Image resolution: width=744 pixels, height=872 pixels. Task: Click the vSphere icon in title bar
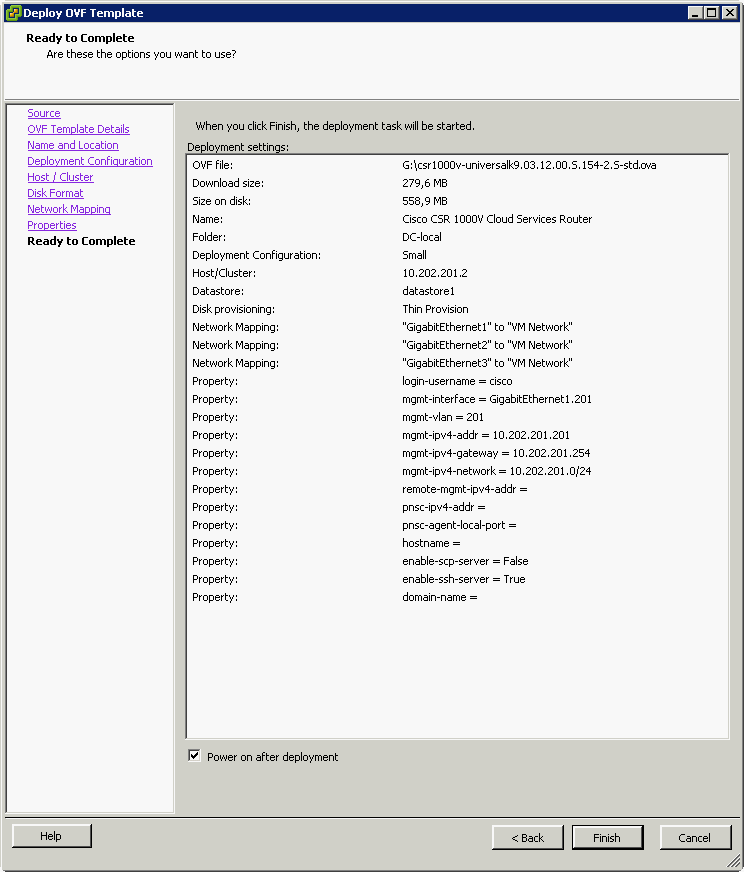[x=13, y=12]
